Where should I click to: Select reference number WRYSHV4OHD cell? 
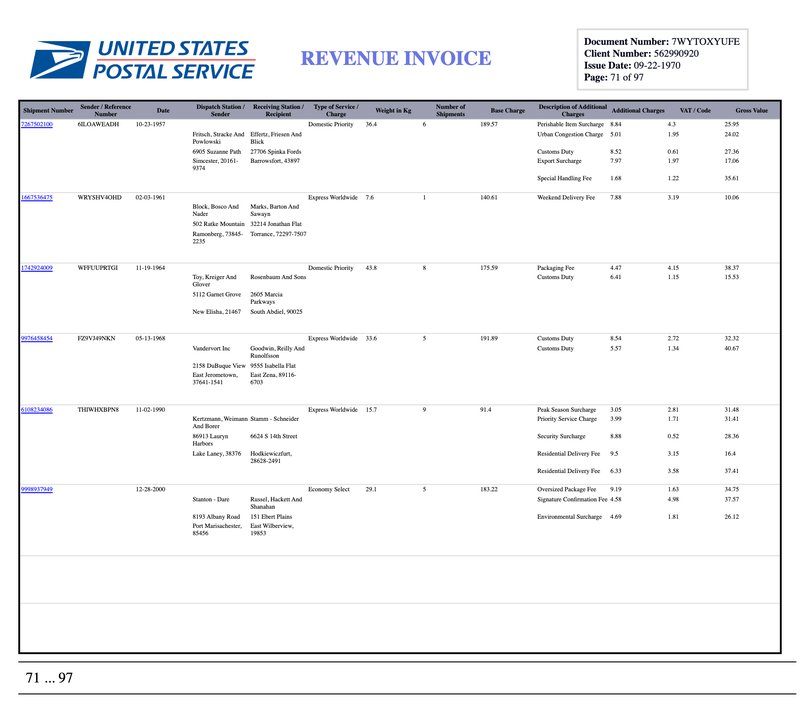[99, 198]
